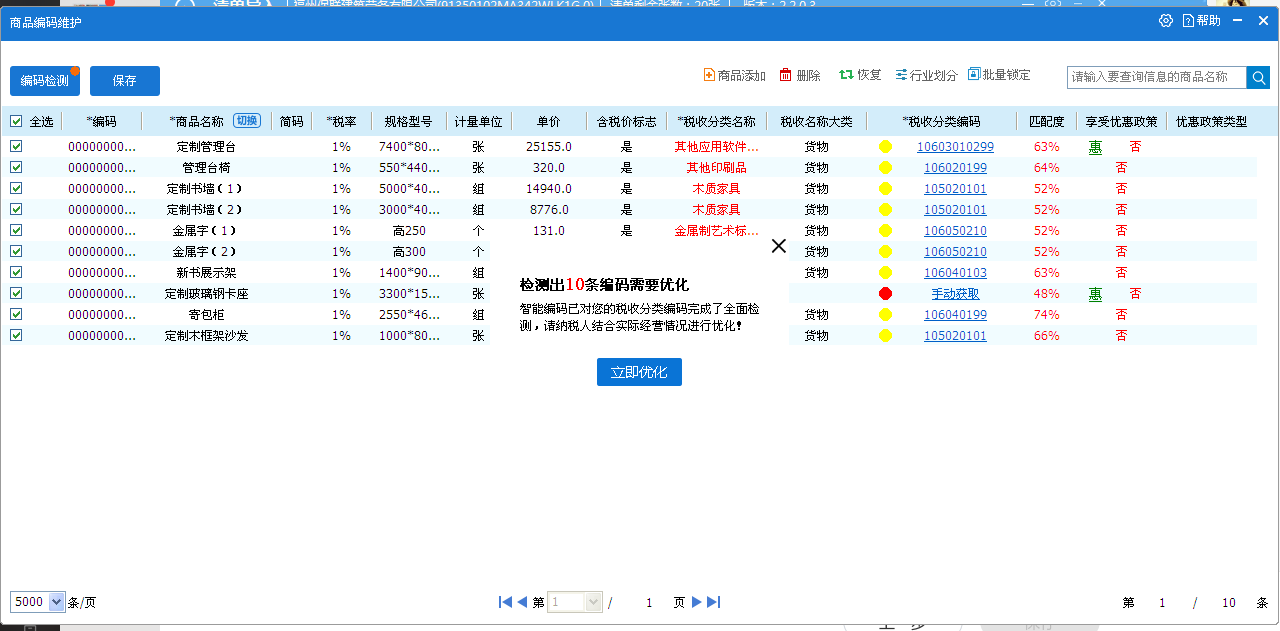Click red status dot for 定制玻璃钢卡座
Image resolution: width=1280 pixels, height=631 pixels.
pos(885,293)
